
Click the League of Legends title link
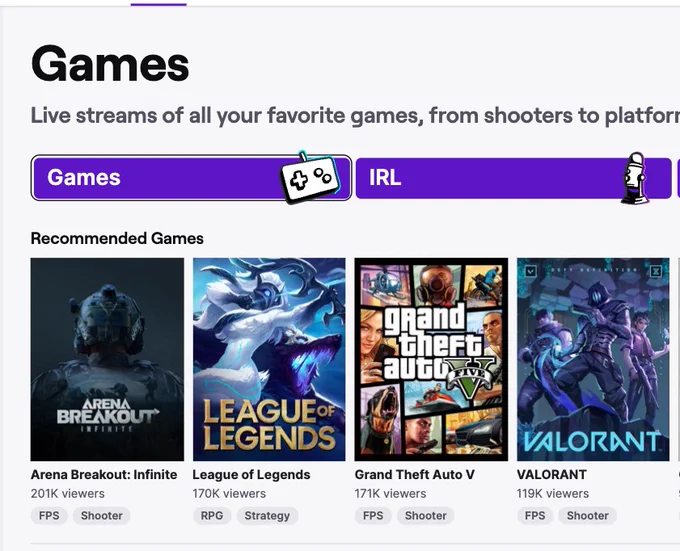(251, 475)
